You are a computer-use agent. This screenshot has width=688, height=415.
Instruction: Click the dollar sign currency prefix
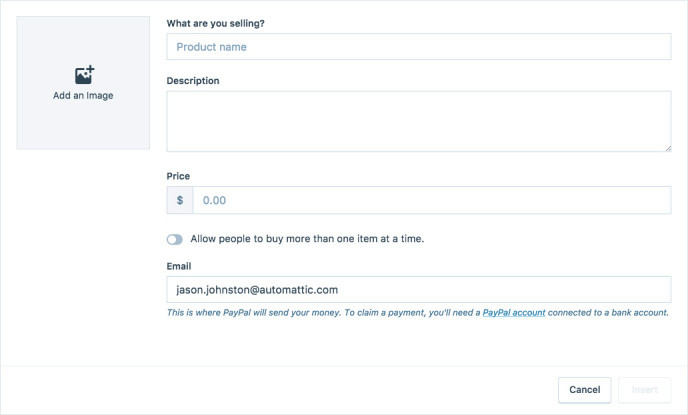[x=180, y=200]
